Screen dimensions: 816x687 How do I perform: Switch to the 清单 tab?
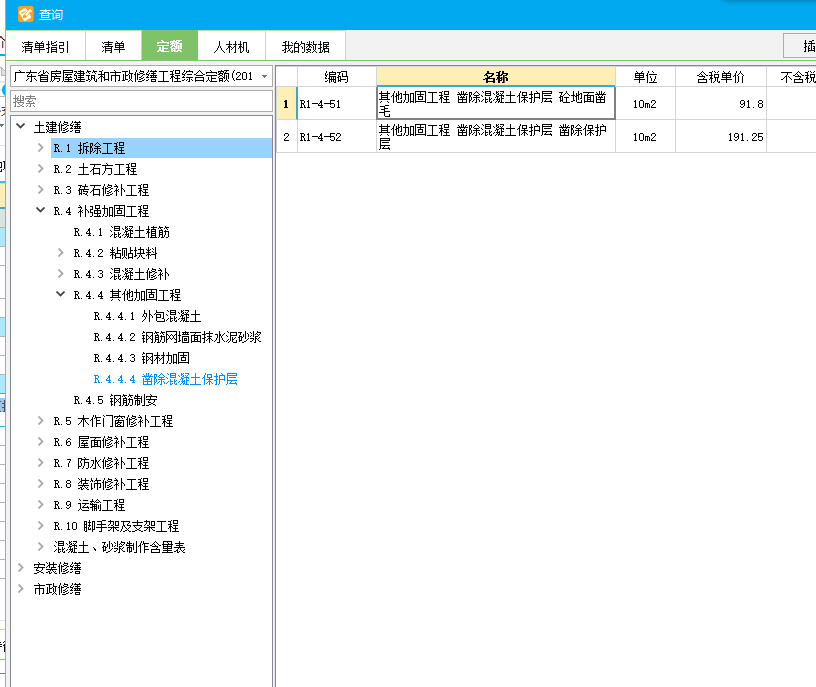point(113,47)
